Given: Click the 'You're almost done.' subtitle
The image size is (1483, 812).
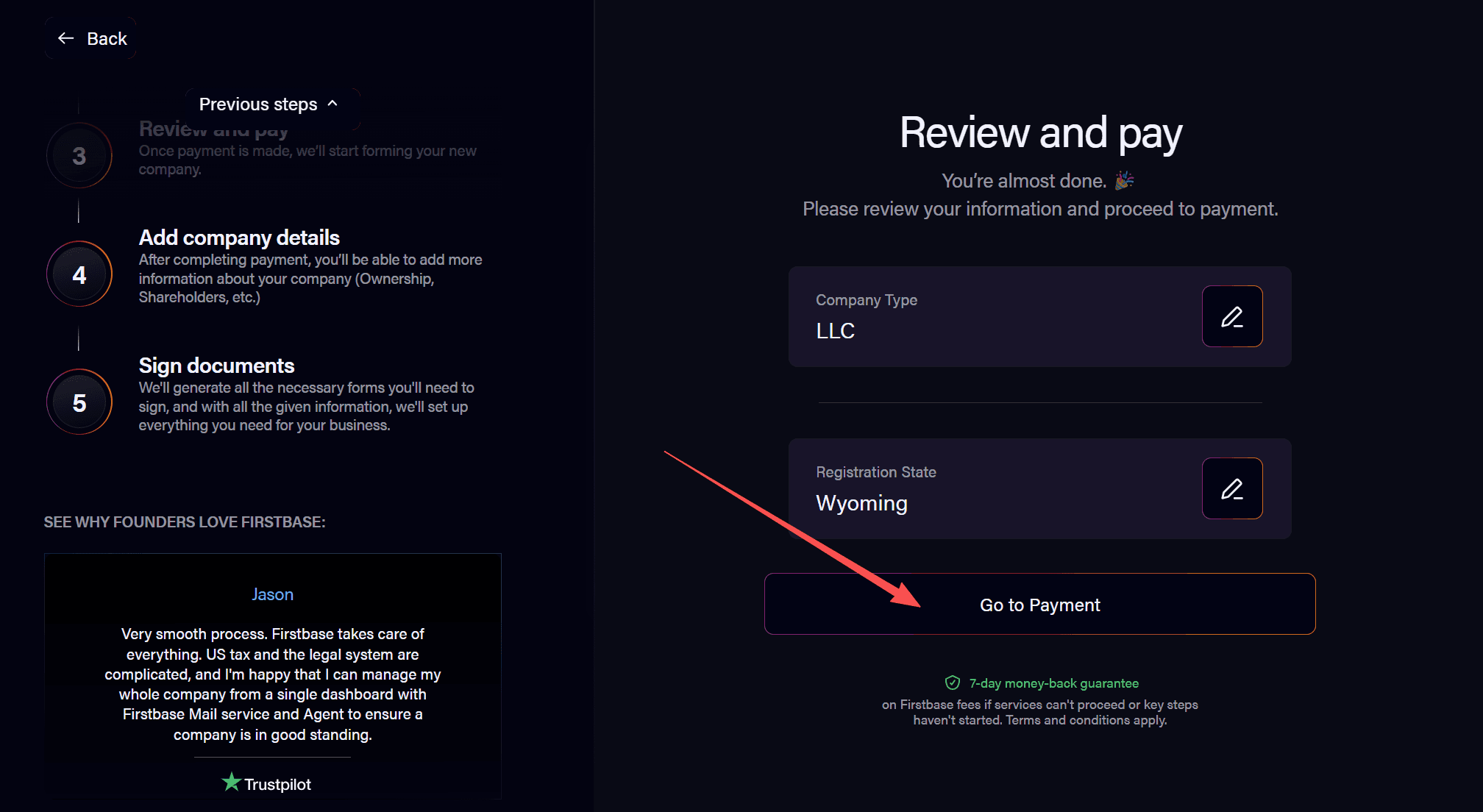Looking at the screenshot, I should pyautogui.click(x=1024, y=181).
